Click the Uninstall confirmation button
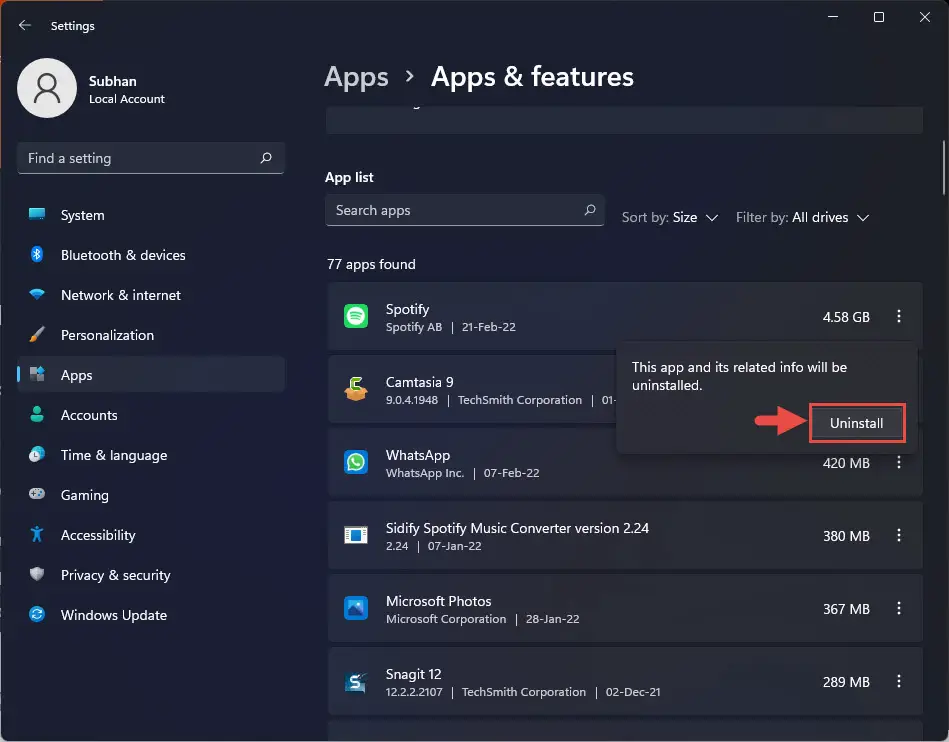This screenshot has width=949, height=742. click(x=856, y=423)
